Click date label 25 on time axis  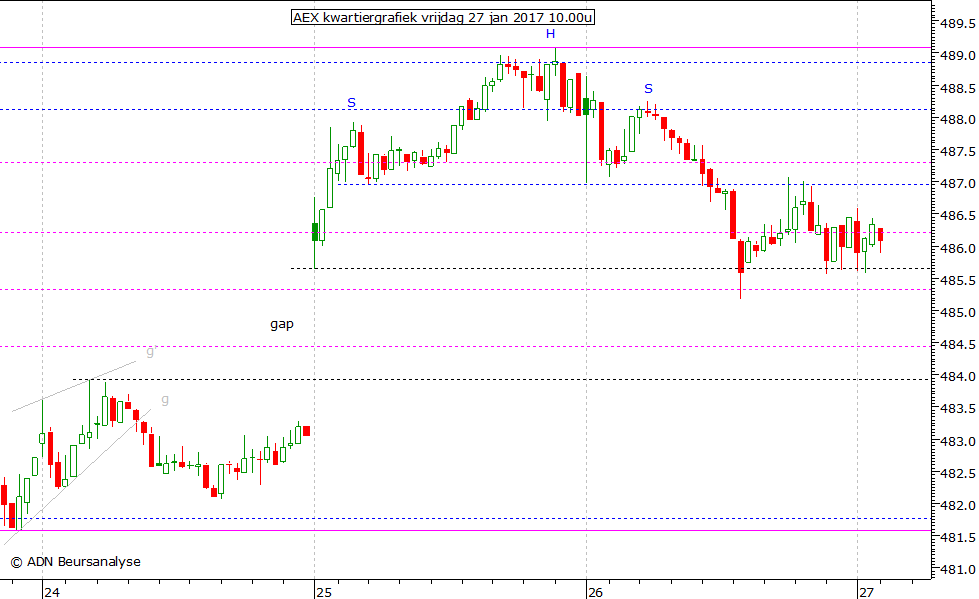point(323,592)
